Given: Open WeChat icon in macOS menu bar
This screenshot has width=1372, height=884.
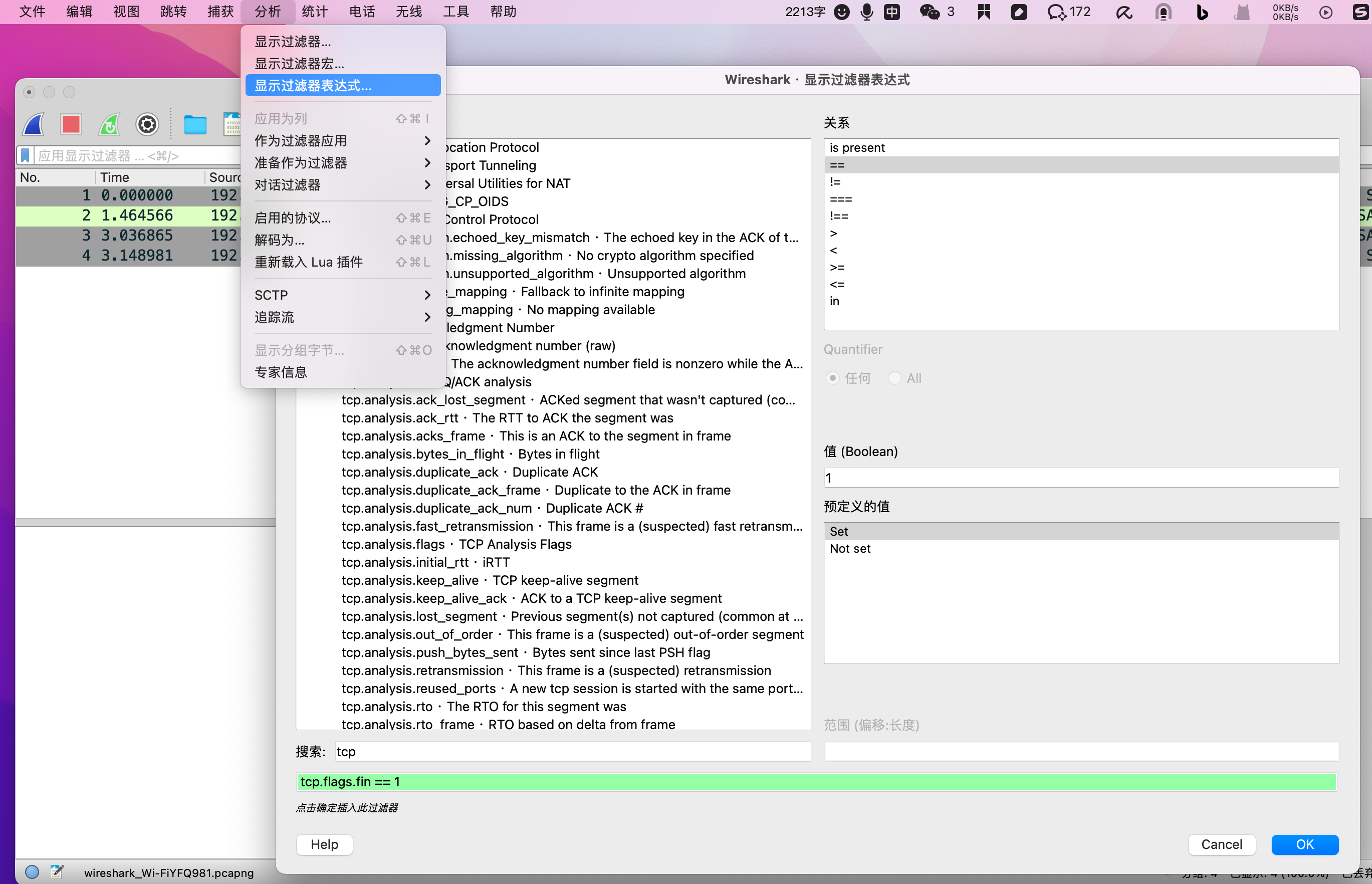Looking at the screenshot, I should 930,12.
